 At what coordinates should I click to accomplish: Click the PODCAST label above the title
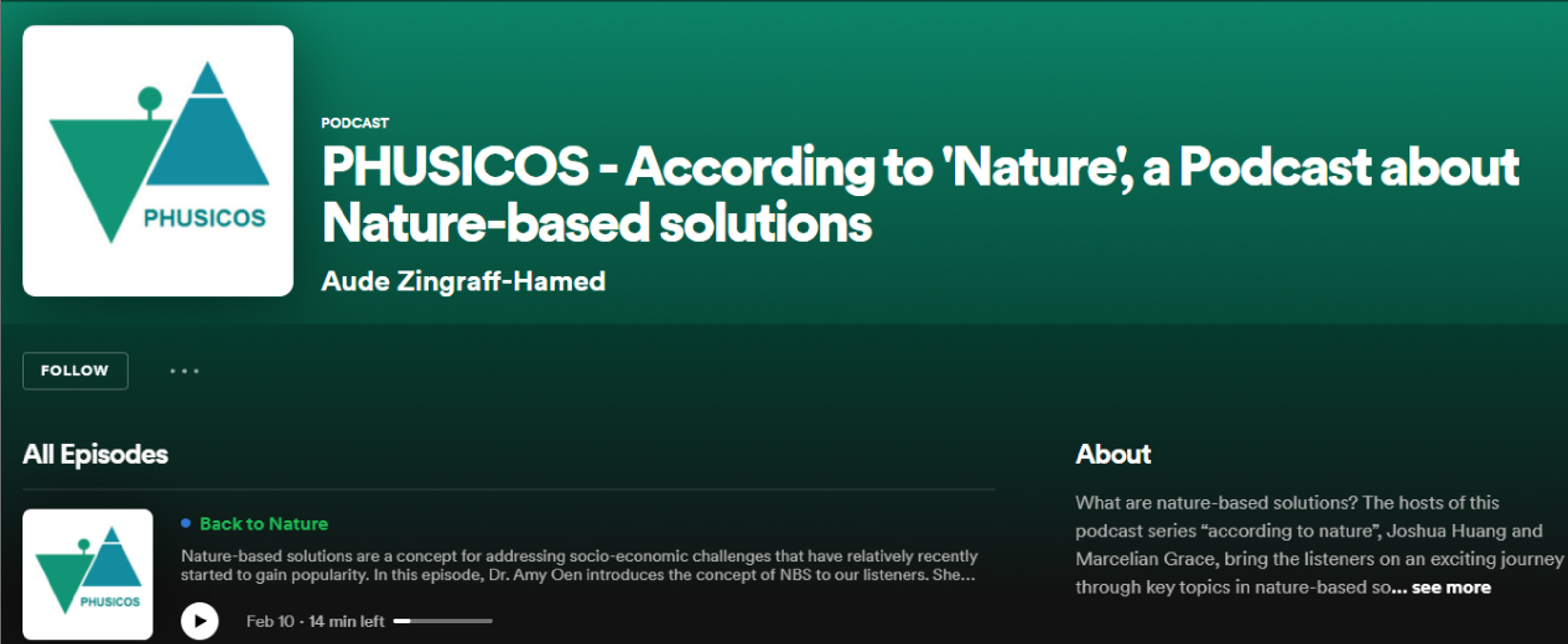[355, 123]
